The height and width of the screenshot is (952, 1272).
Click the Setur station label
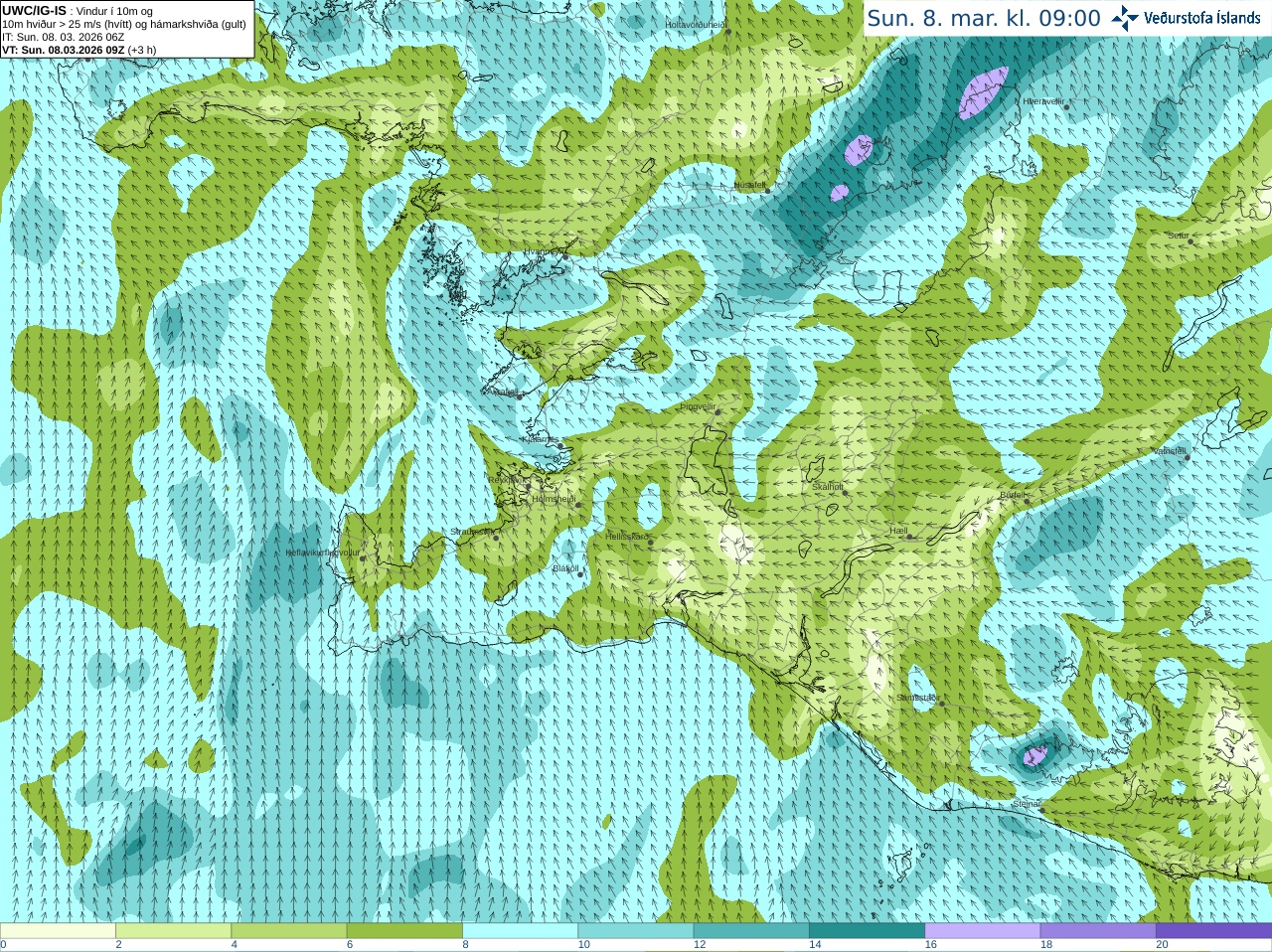[1179, 236]
